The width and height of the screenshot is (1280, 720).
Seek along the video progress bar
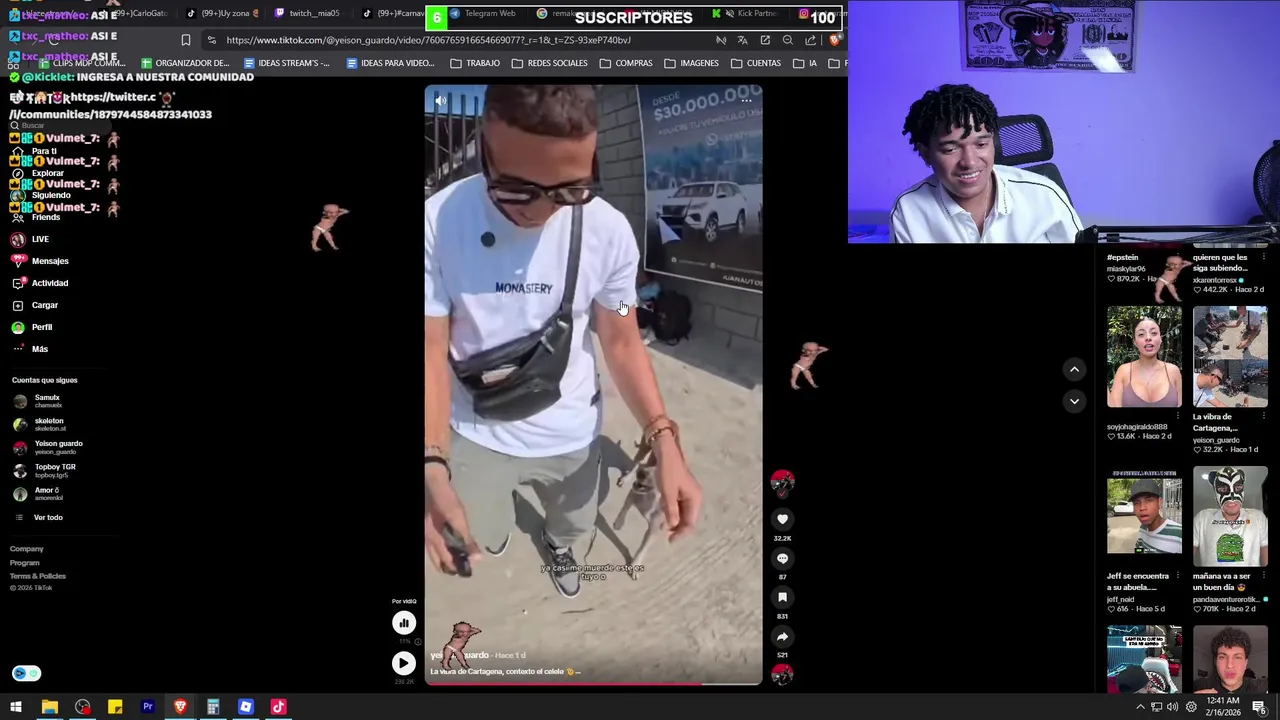[x=593, y=684]
